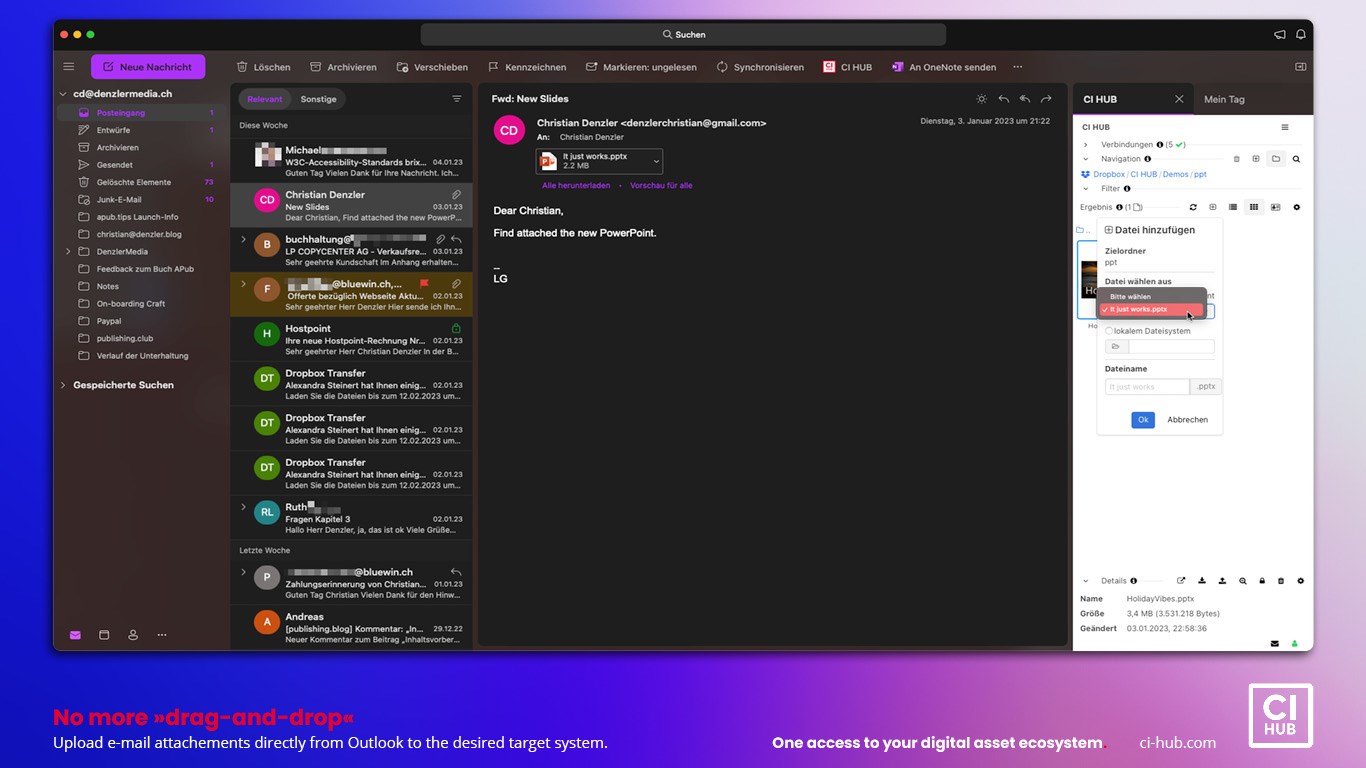Screen dimensions: 1366x768
Task: Collapse the cd@denzlermedia.ch account tree
Action: pyautogui.click(x=64, y=94)
